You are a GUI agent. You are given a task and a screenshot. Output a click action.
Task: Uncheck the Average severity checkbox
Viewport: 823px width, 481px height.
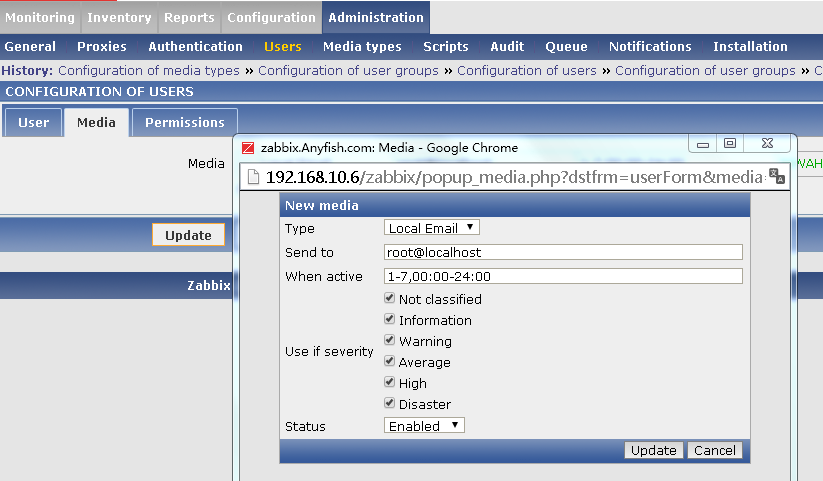[x=389, y=361]
